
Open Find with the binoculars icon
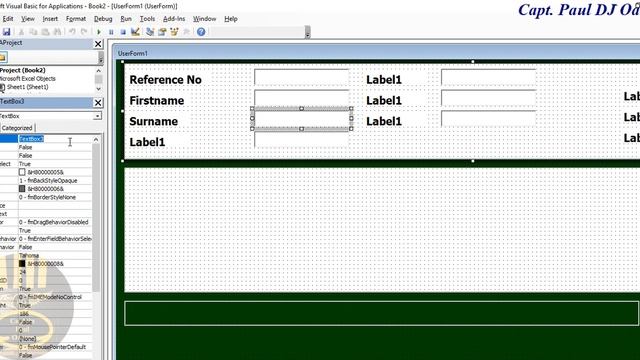[x=57, y=32]
